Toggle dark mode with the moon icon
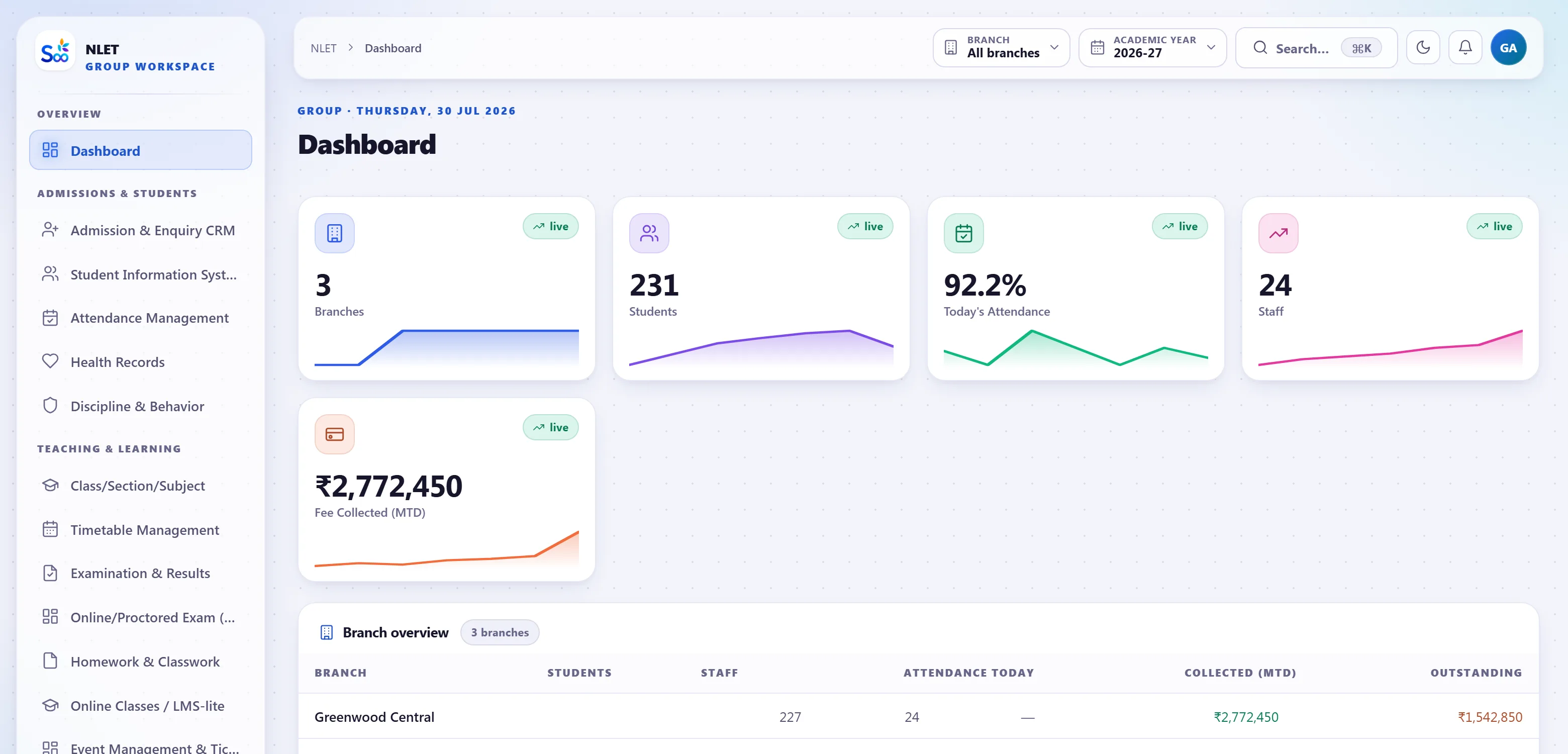Screen dimensions: 1568x754 1423,48
